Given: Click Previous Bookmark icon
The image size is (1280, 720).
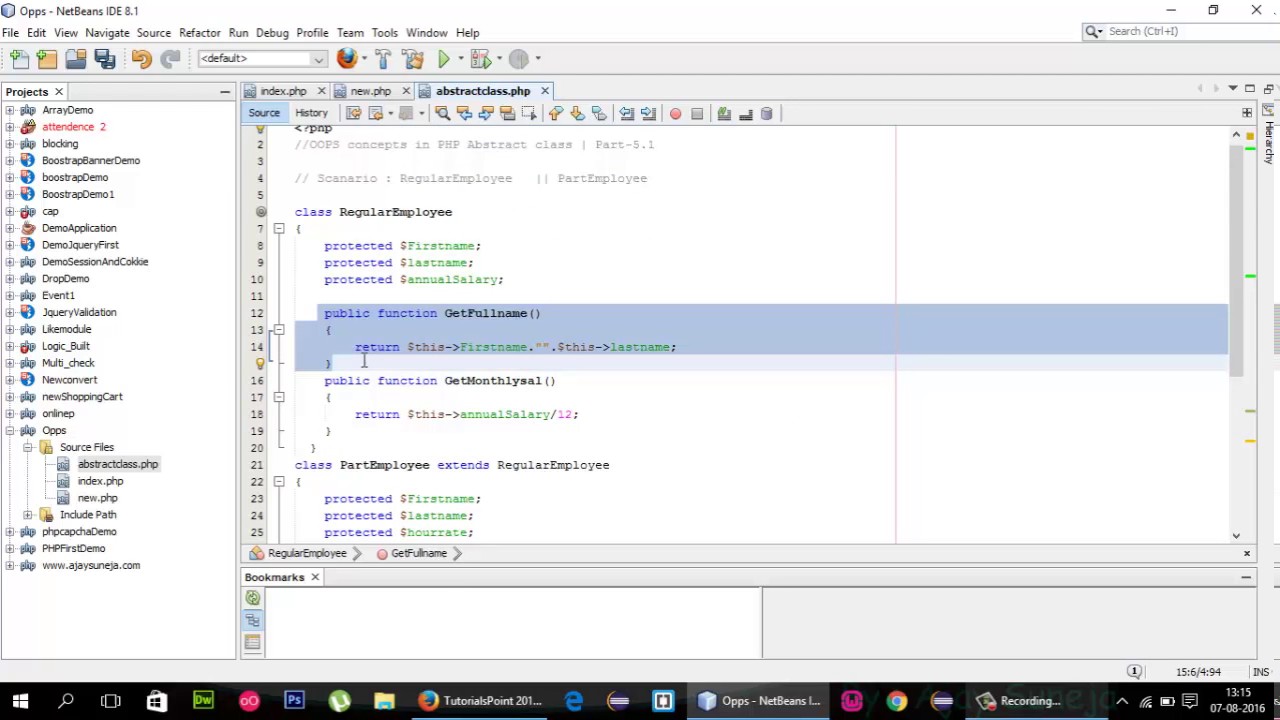Looking at the screenshot, I should pyautogui.click(x=556, y=114).
